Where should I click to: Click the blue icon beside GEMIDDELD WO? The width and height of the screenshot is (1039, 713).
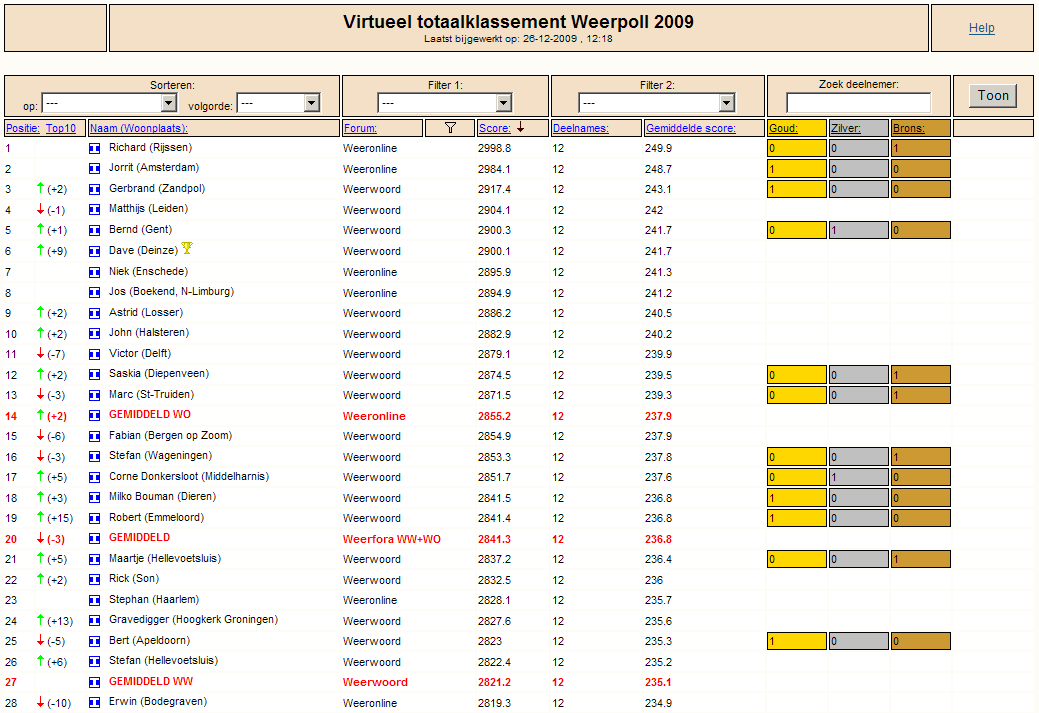[x=95, y=415]
